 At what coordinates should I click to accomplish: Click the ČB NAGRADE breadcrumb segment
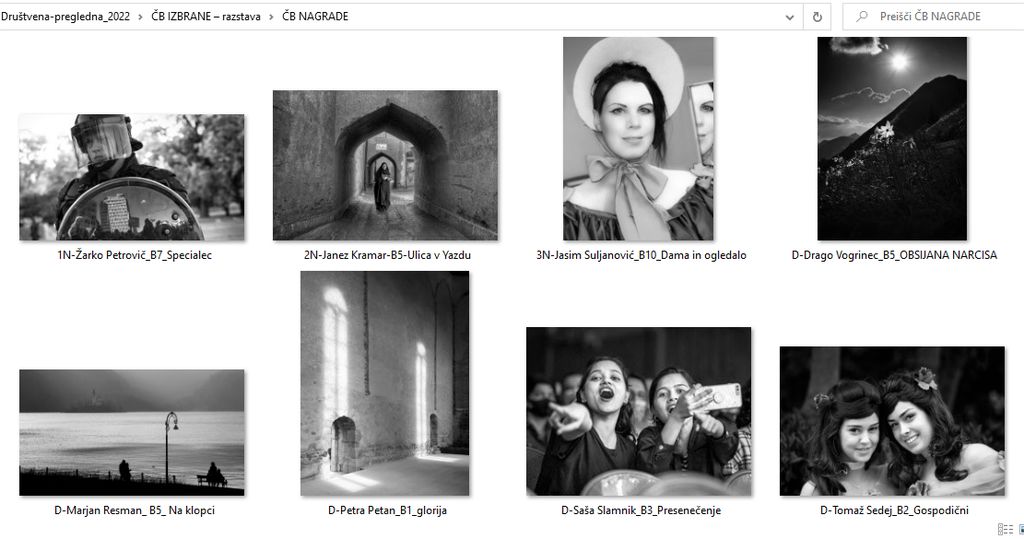315,16
